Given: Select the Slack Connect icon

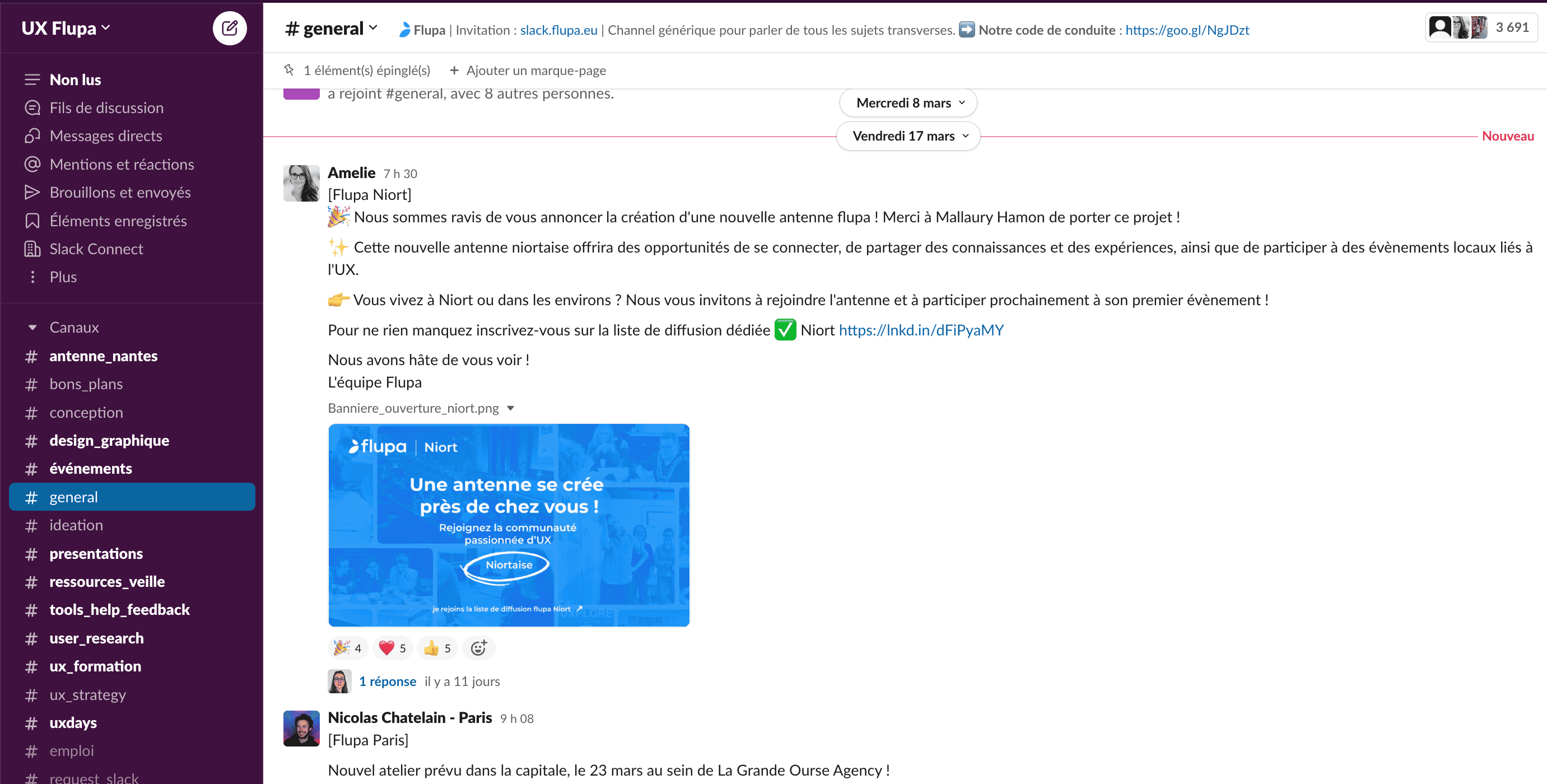Looking at the screenshot, I should [x=31, y=249].
